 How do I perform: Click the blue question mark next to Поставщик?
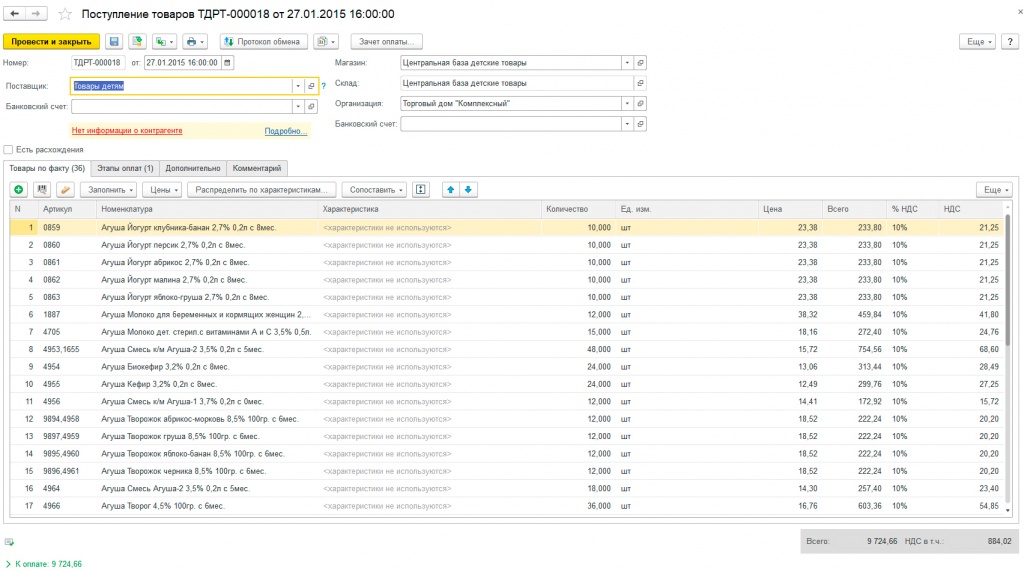click(x=323, y=86)
